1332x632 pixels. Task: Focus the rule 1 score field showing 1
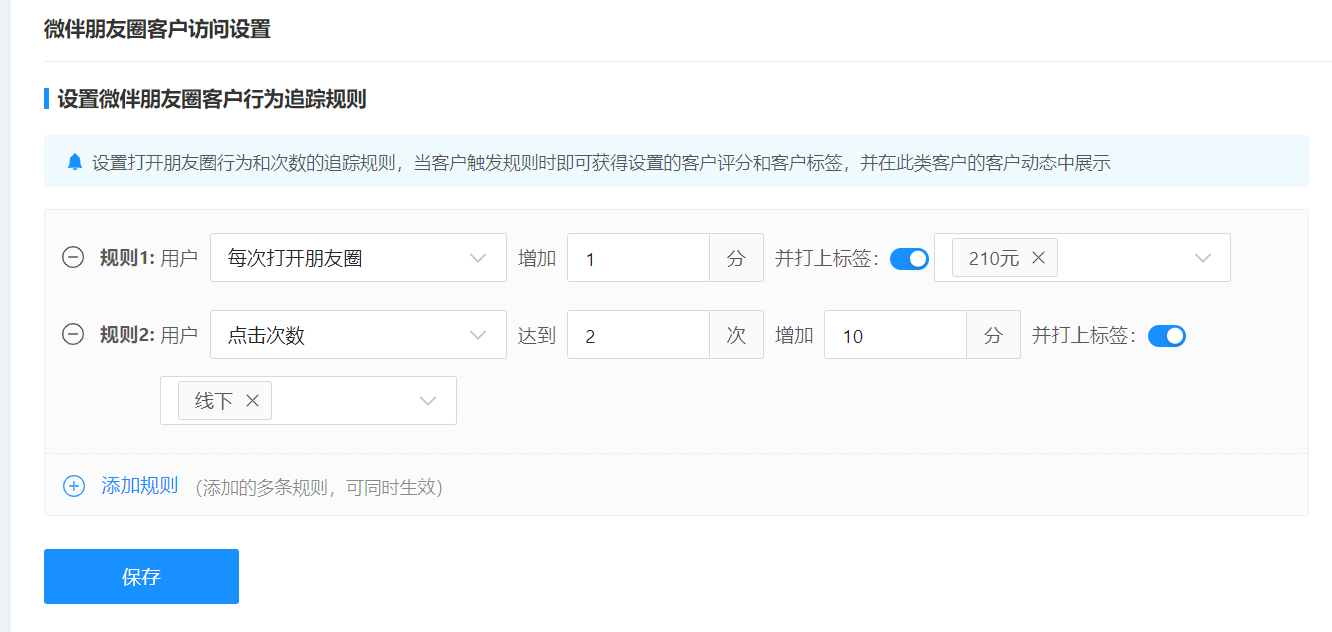pos(638,259)
